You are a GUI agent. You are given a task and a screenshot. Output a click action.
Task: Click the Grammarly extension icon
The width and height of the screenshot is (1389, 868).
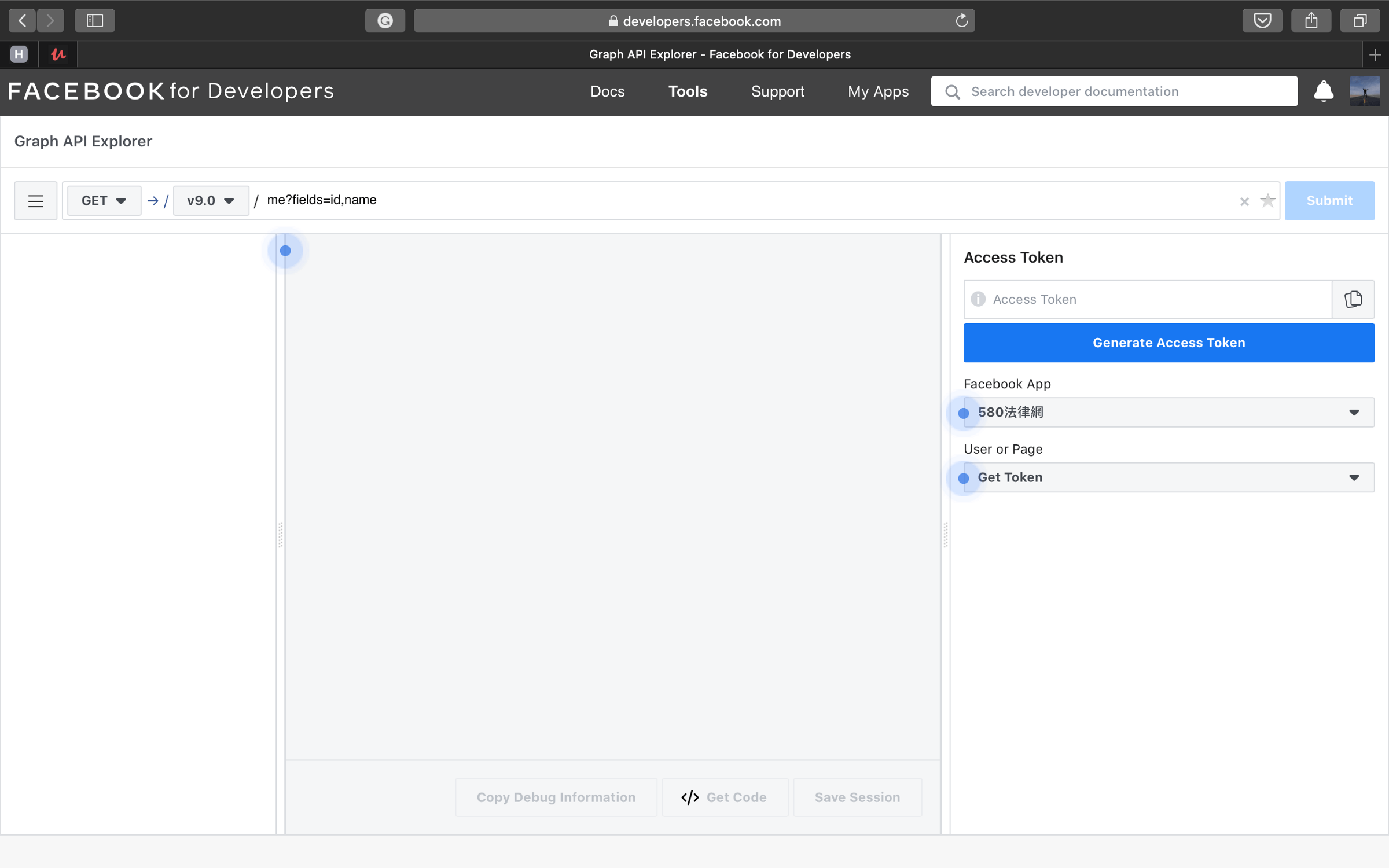pyautogui.click(x=385, y=21)
